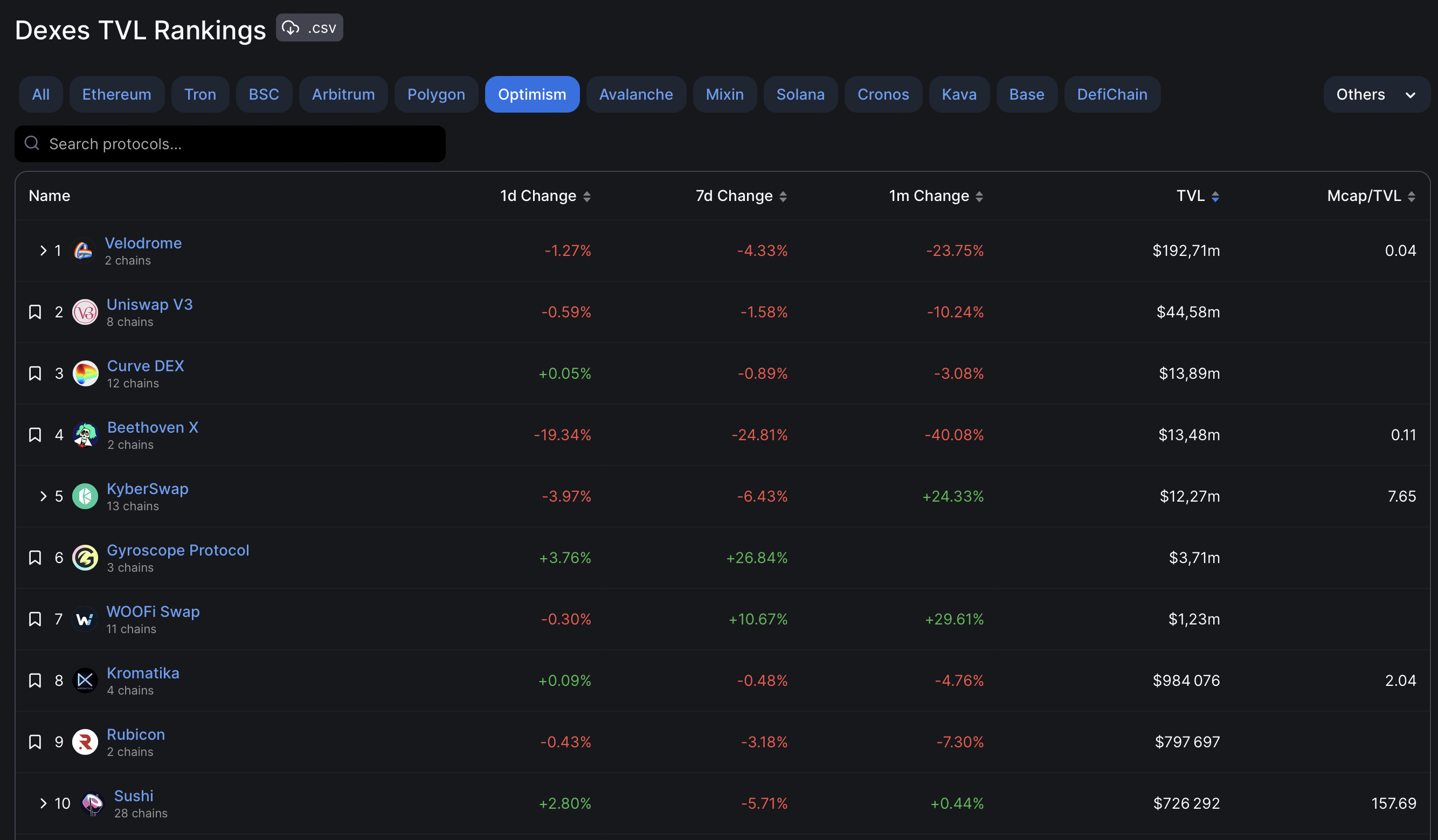
Task: Click the Gyroscope Protocol logo icon
Action: tap(85, 558)
